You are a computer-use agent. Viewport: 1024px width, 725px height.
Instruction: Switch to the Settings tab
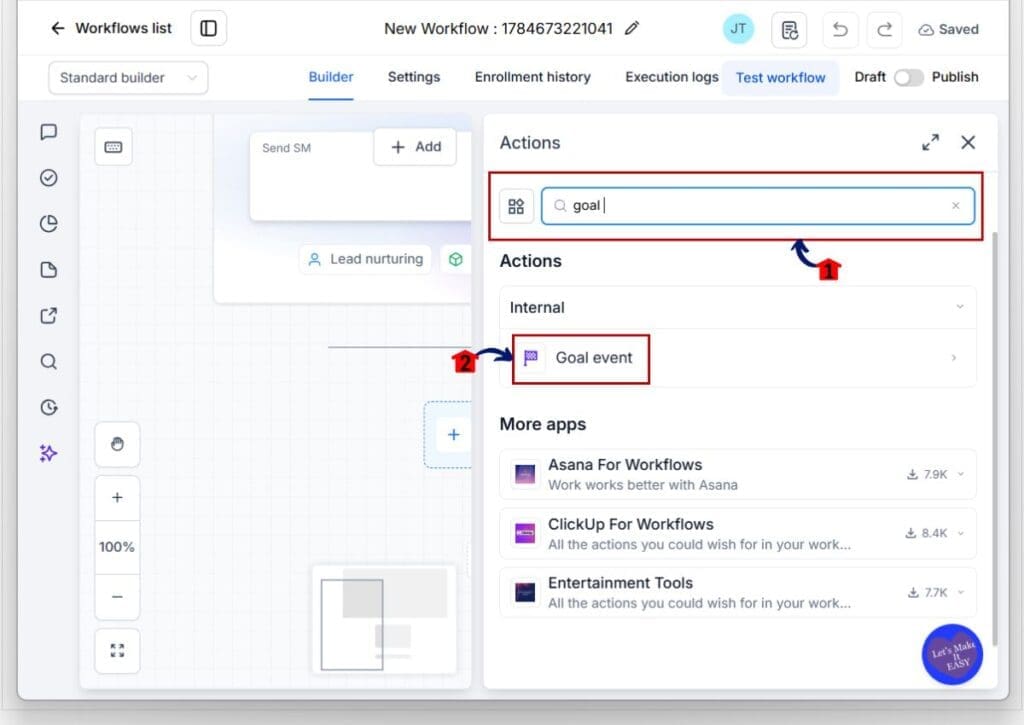coord(413,77)
